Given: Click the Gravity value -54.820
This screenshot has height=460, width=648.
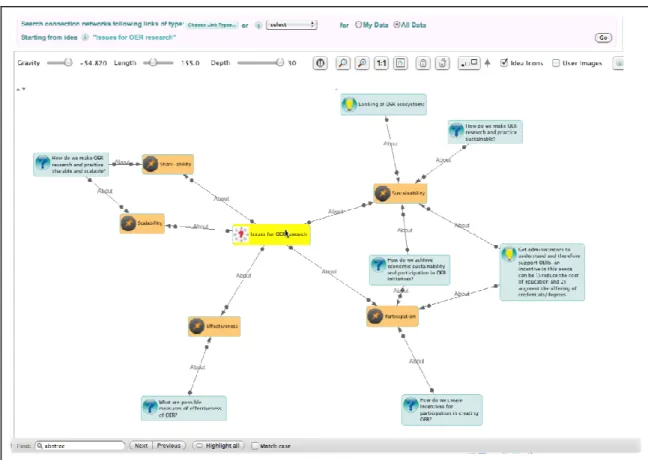Looking at the screenshot, I should pos(93,63).
